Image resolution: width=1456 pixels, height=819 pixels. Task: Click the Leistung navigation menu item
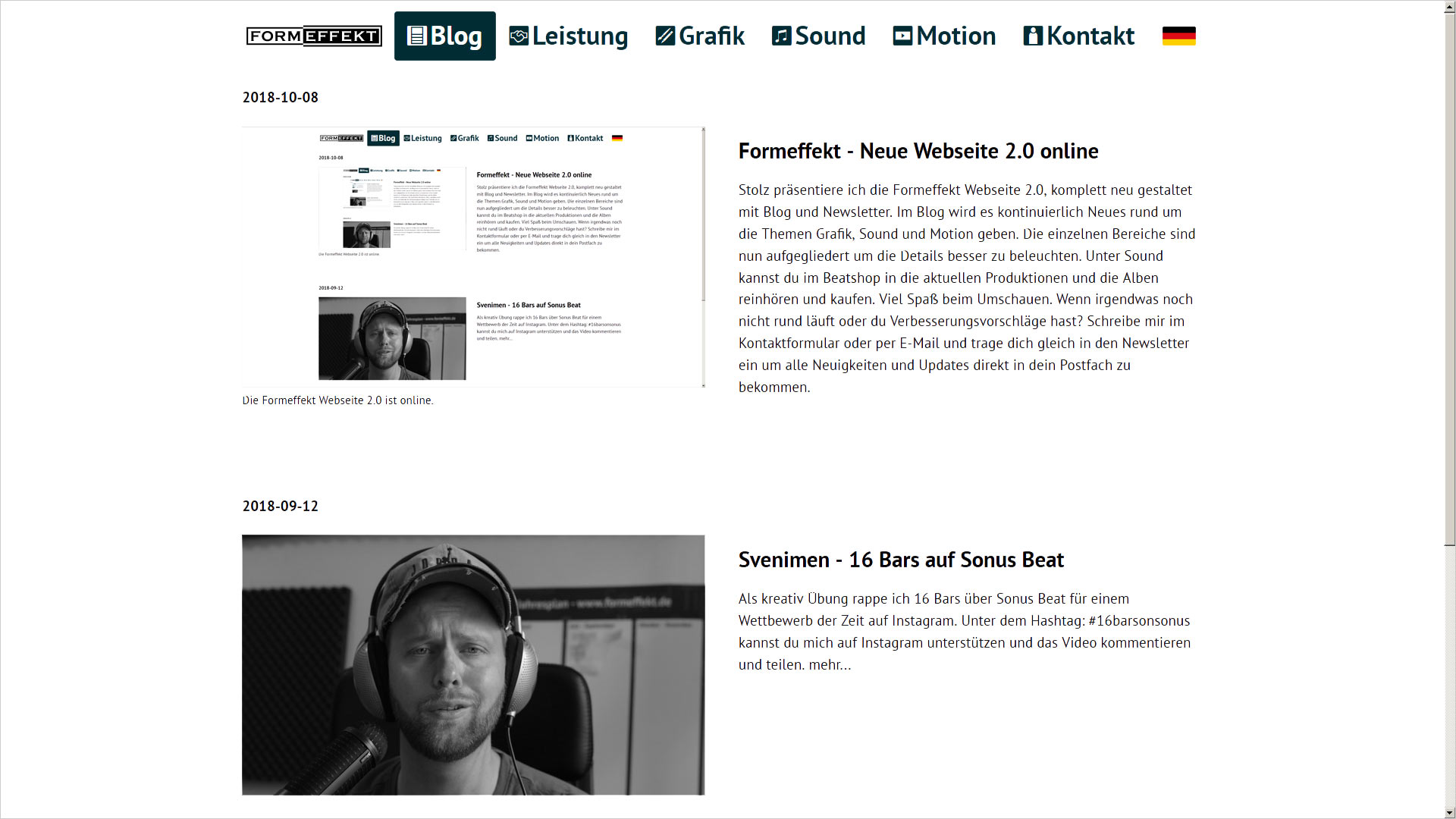click(568, 36)
